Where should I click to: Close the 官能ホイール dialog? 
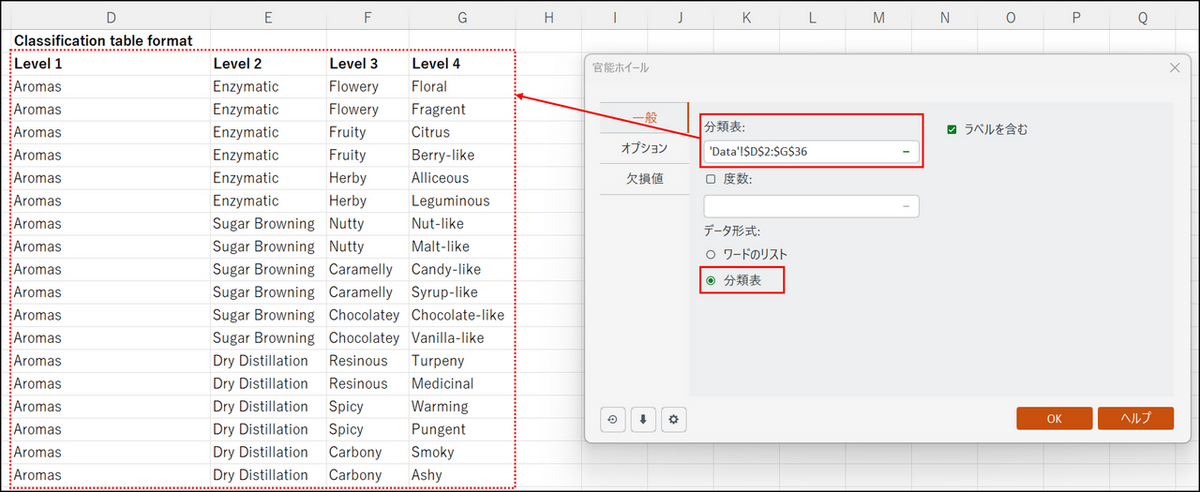1174,68
